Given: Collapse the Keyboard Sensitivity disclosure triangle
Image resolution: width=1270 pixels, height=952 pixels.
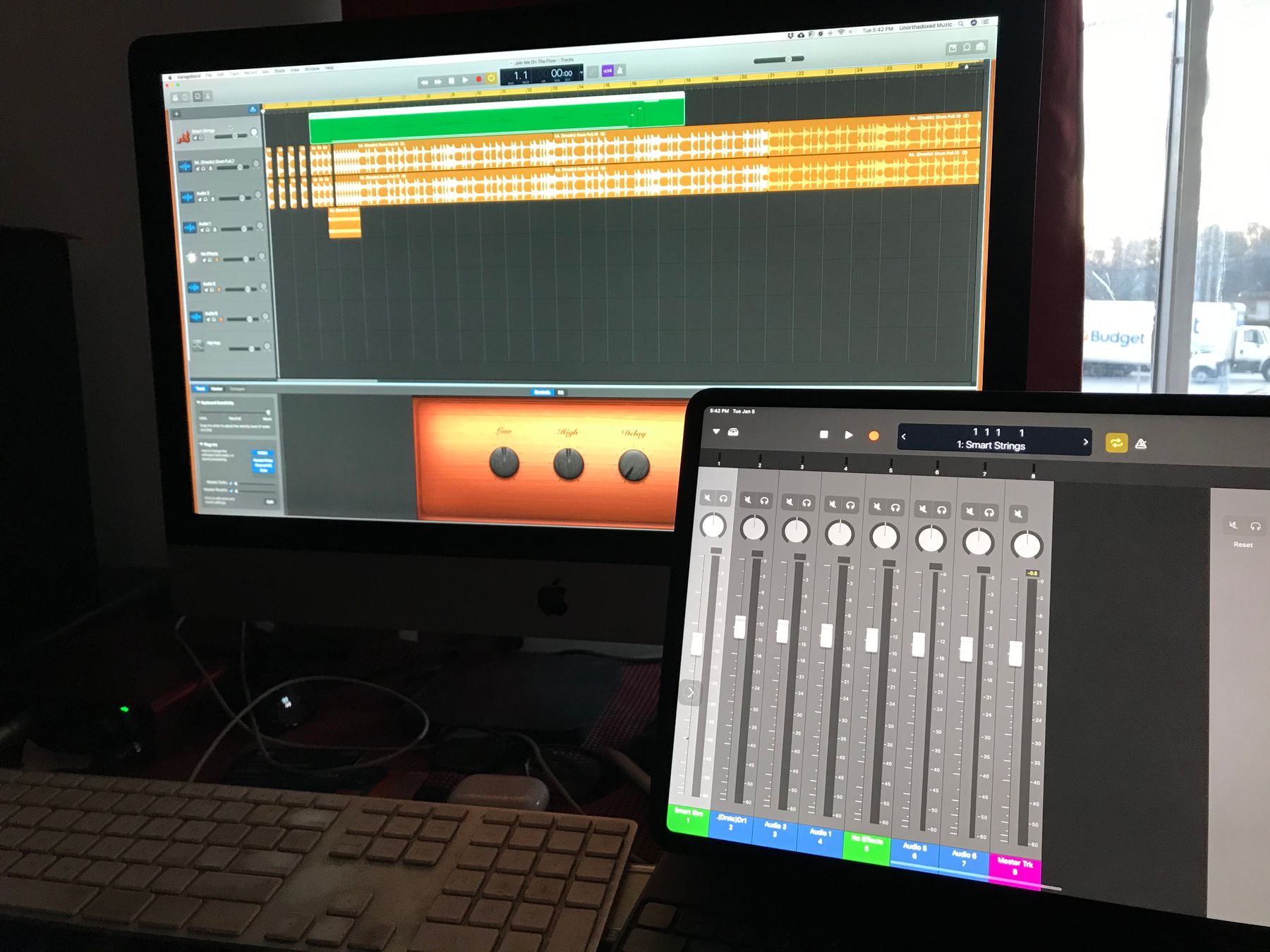Looking at the screenshot, I should point(199,403).
